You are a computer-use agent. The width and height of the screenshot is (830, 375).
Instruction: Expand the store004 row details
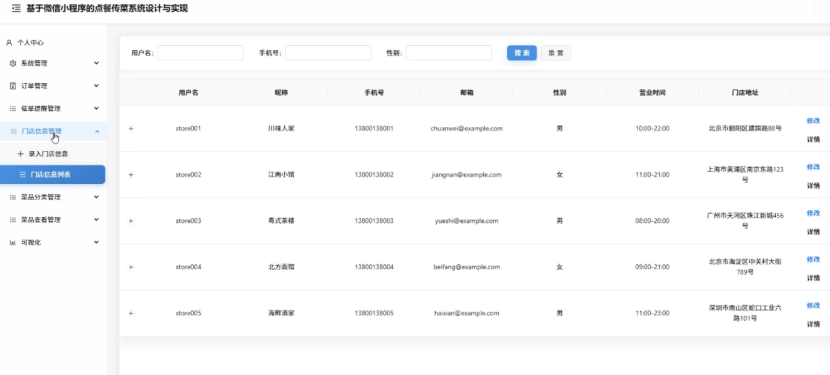[x=131, y=267]
